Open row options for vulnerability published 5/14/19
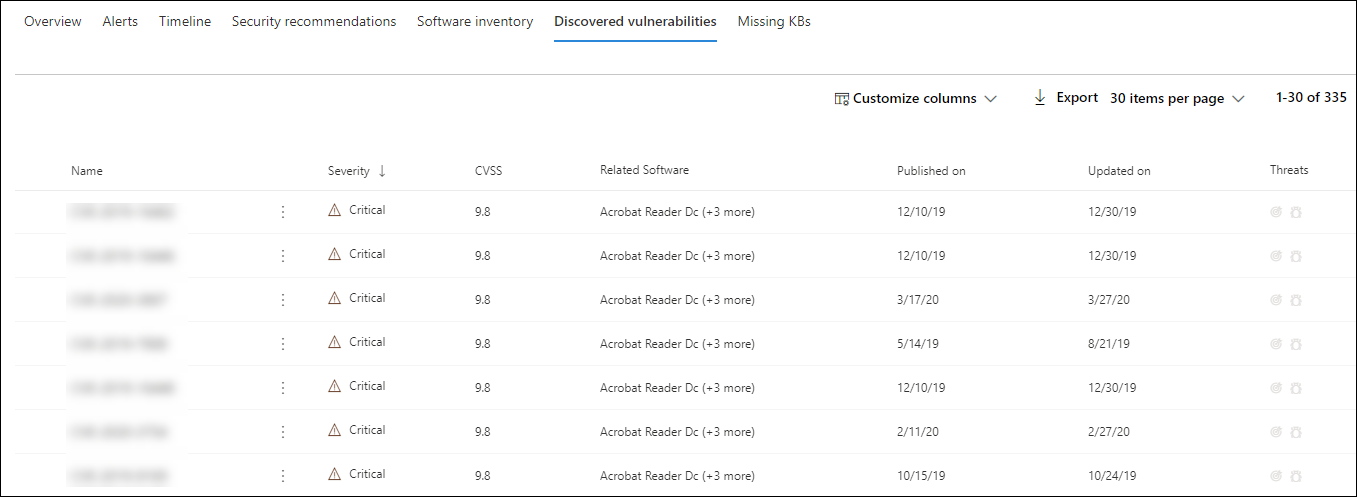Viewport: 1357px width, 497px height. click(x=283, y=344)
